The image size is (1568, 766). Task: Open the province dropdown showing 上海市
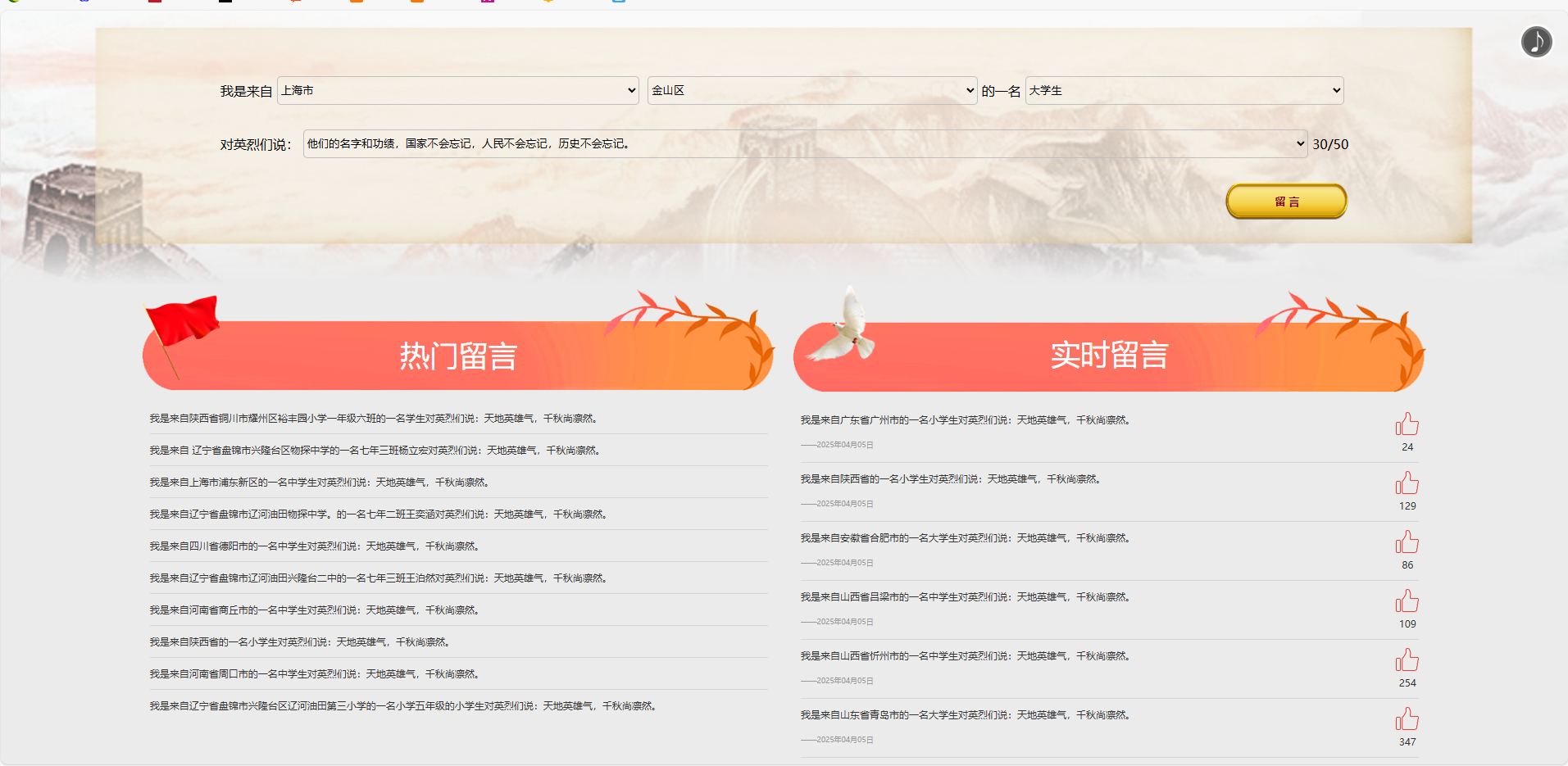tap(458, 90)
